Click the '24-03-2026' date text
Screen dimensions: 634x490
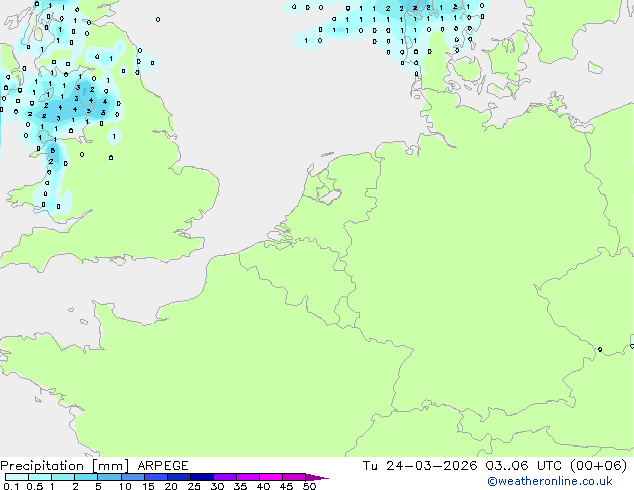point(431,466)
